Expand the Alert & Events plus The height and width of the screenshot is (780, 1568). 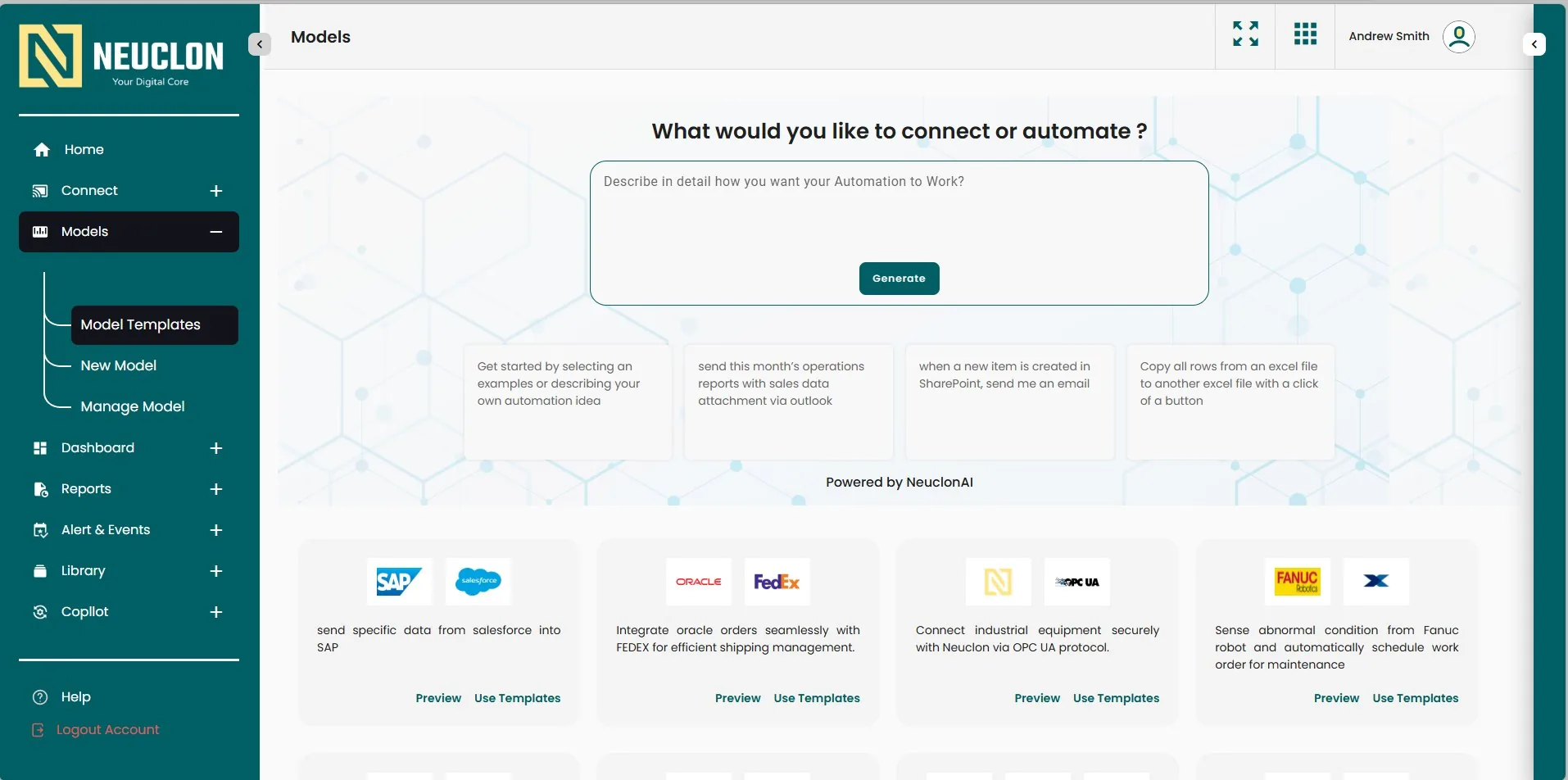216,530
